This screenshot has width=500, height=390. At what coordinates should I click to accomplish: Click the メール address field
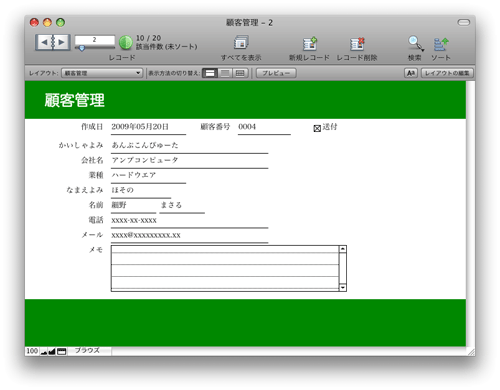(x=189, y=236)
